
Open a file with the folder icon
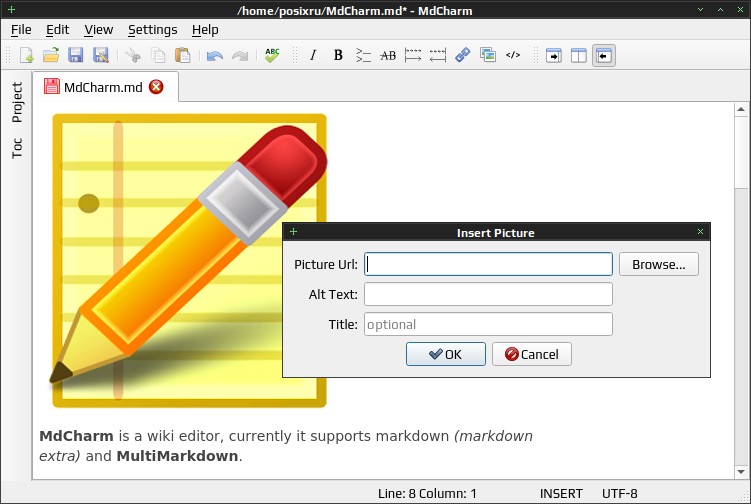51,55
